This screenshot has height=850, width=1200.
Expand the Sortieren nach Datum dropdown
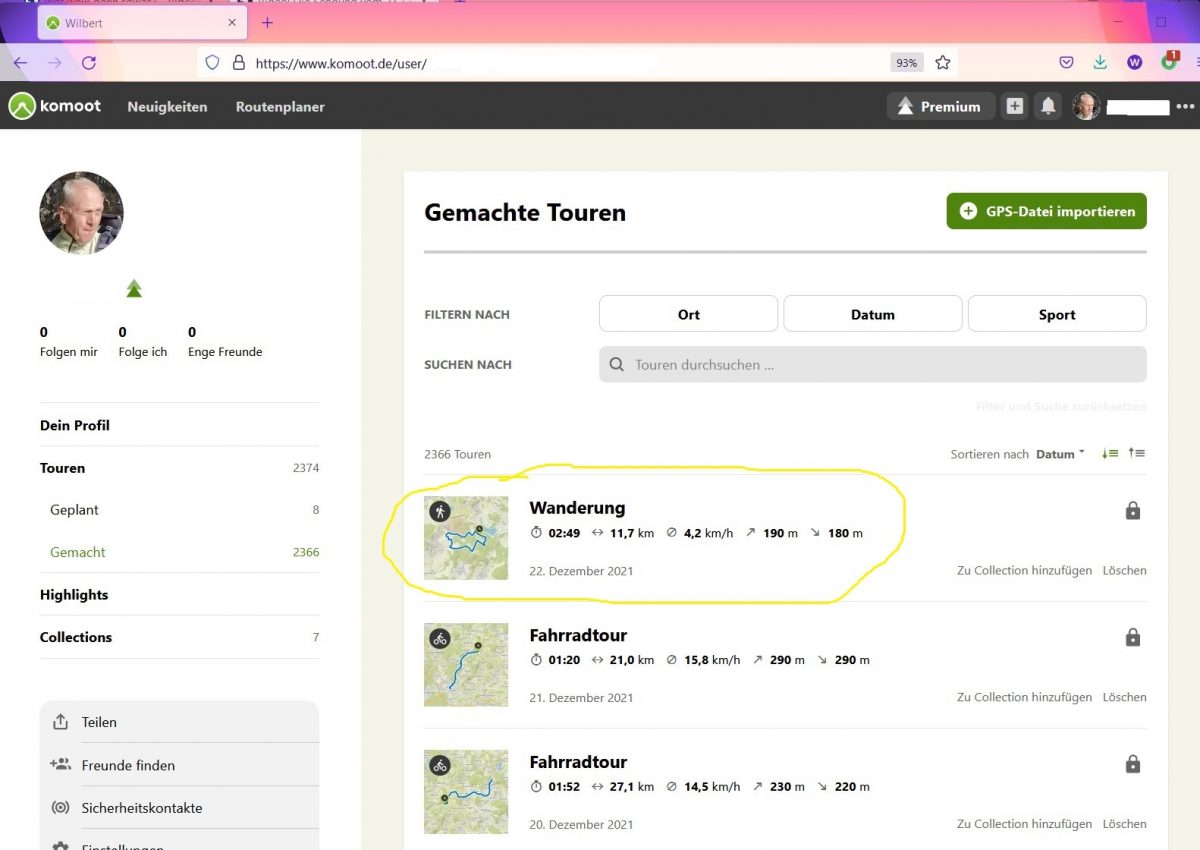(1060, 454)
